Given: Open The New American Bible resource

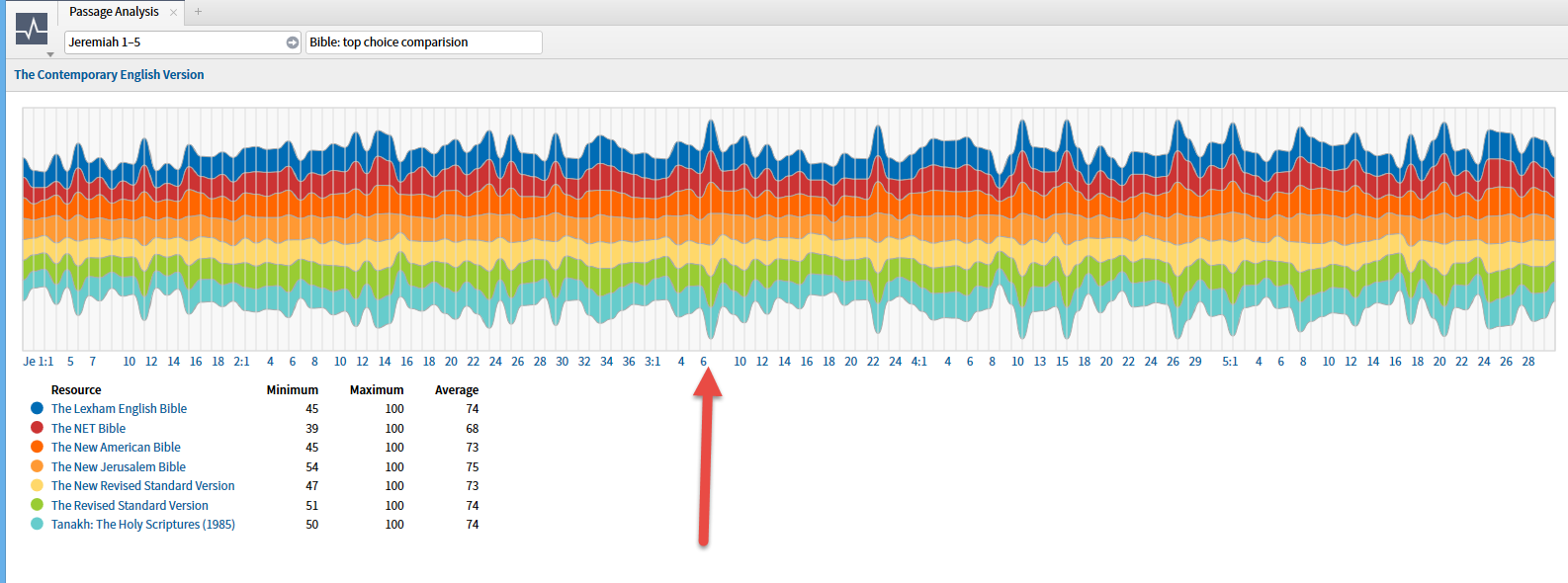Looking at the screenshot, I should pos(116,448).
